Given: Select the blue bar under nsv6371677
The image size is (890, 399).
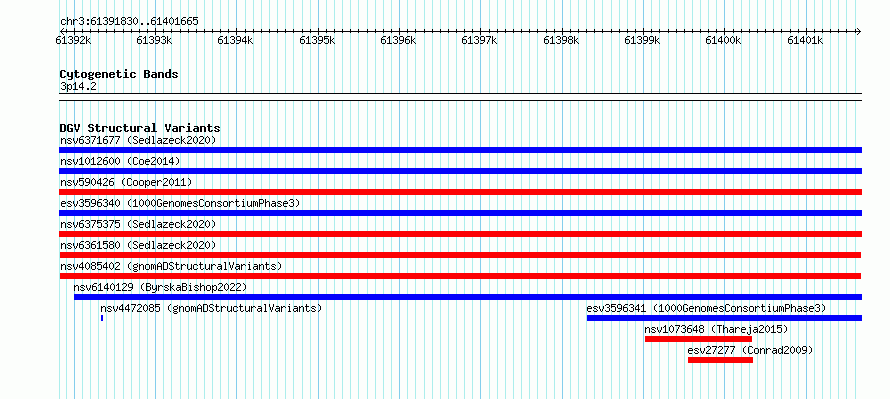Looking at the screenshot, I should tap(460, 150).
